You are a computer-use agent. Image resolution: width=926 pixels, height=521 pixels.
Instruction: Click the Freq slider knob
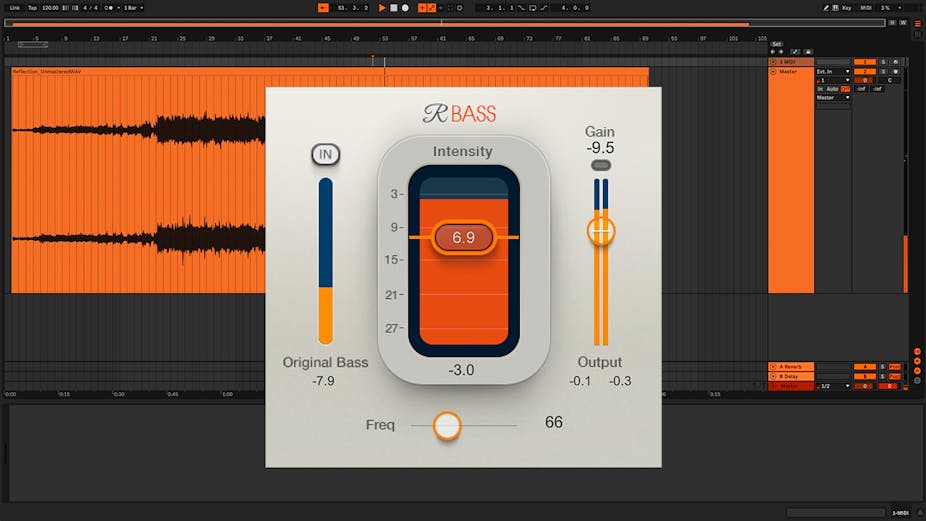pos(447,426)
